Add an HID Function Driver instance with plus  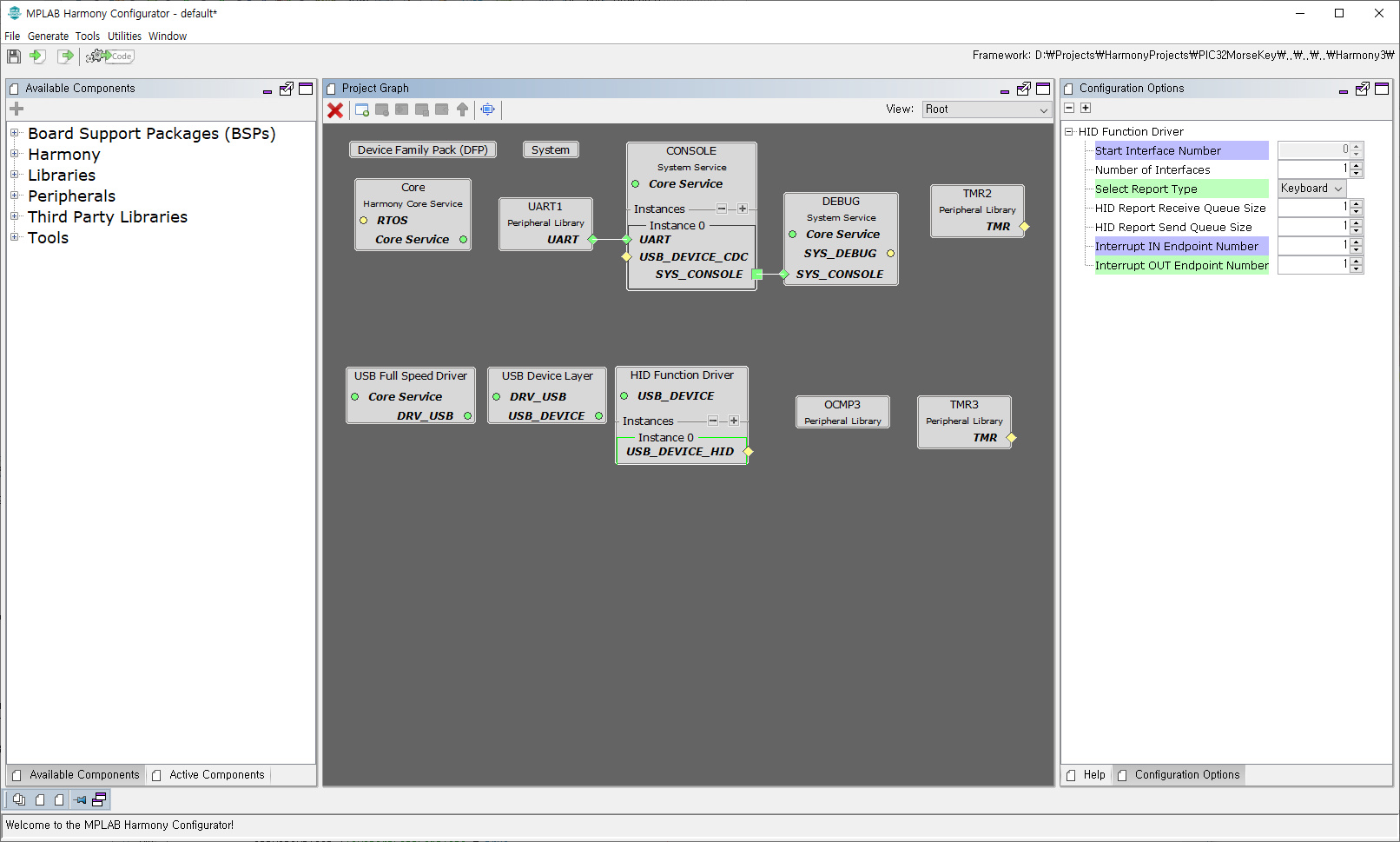tap(734, 421)
